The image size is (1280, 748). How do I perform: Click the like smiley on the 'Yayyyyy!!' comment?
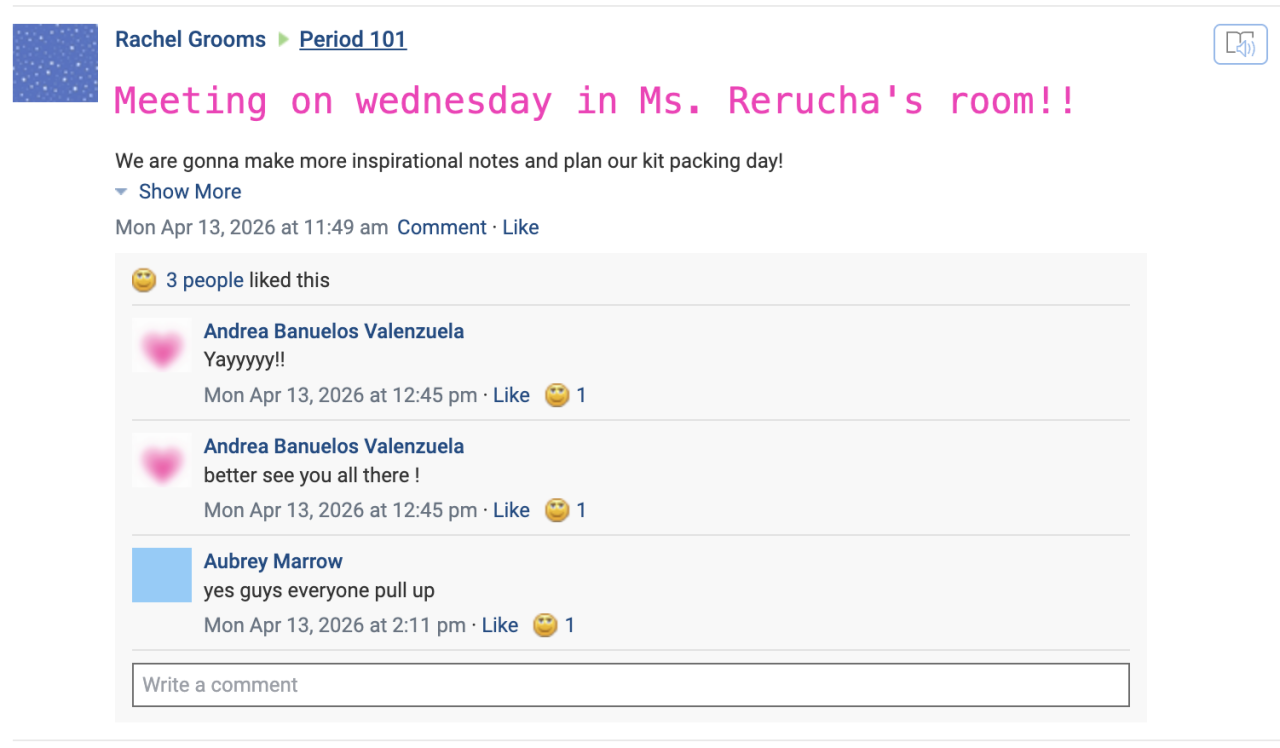(557, 396)
